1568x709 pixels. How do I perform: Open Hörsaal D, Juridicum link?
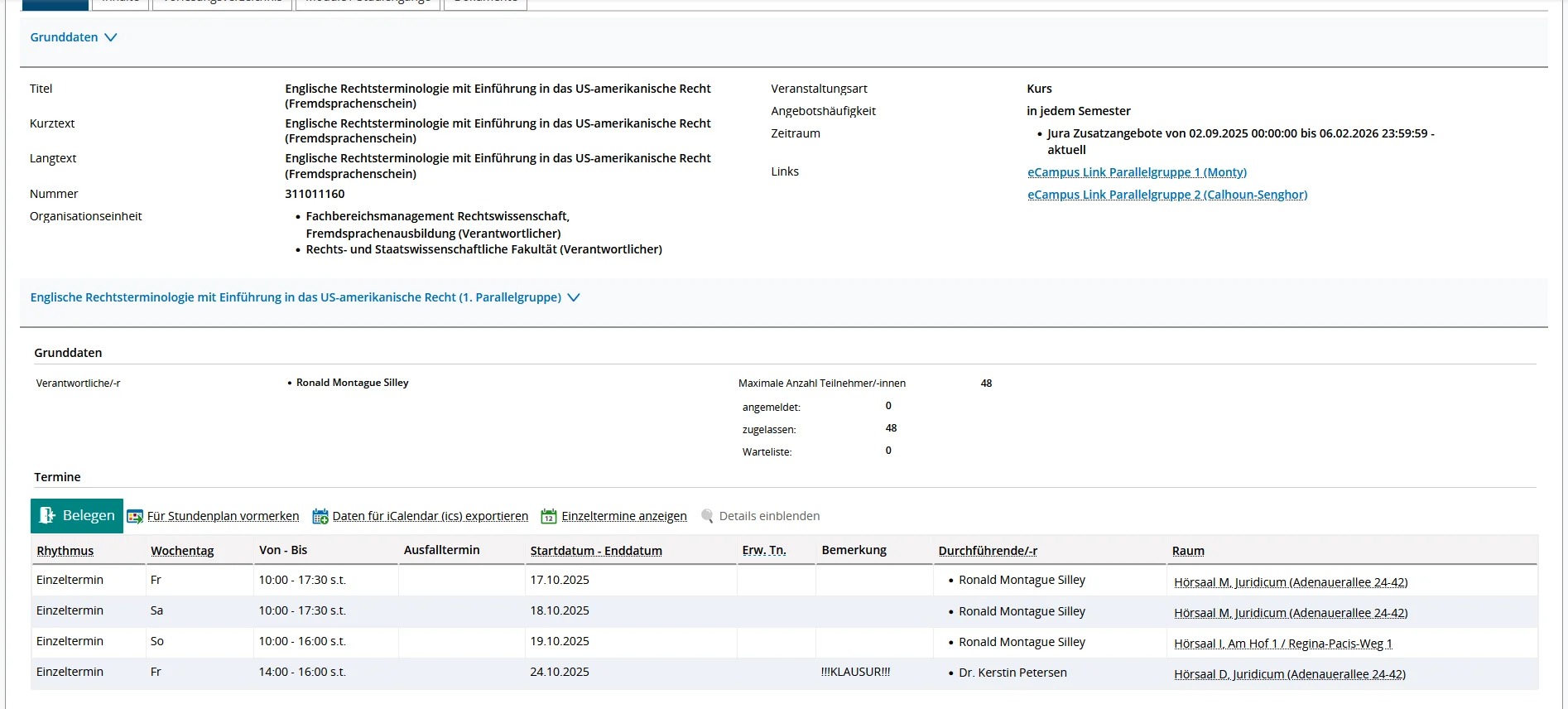(x=1290, y=674)
